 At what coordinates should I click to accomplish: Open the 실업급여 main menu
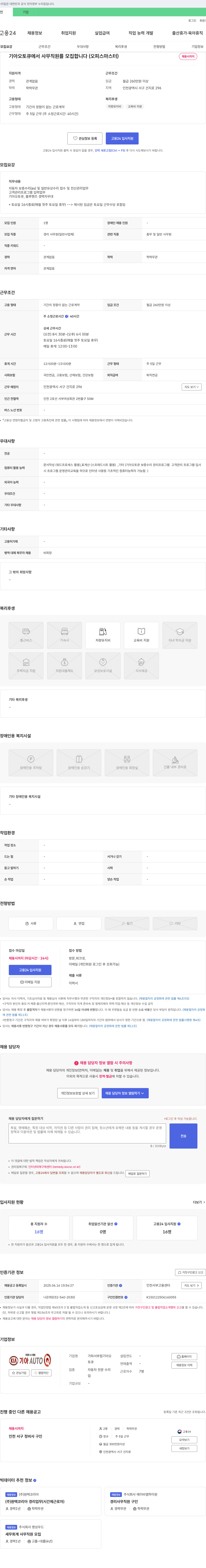click(102, 33)
